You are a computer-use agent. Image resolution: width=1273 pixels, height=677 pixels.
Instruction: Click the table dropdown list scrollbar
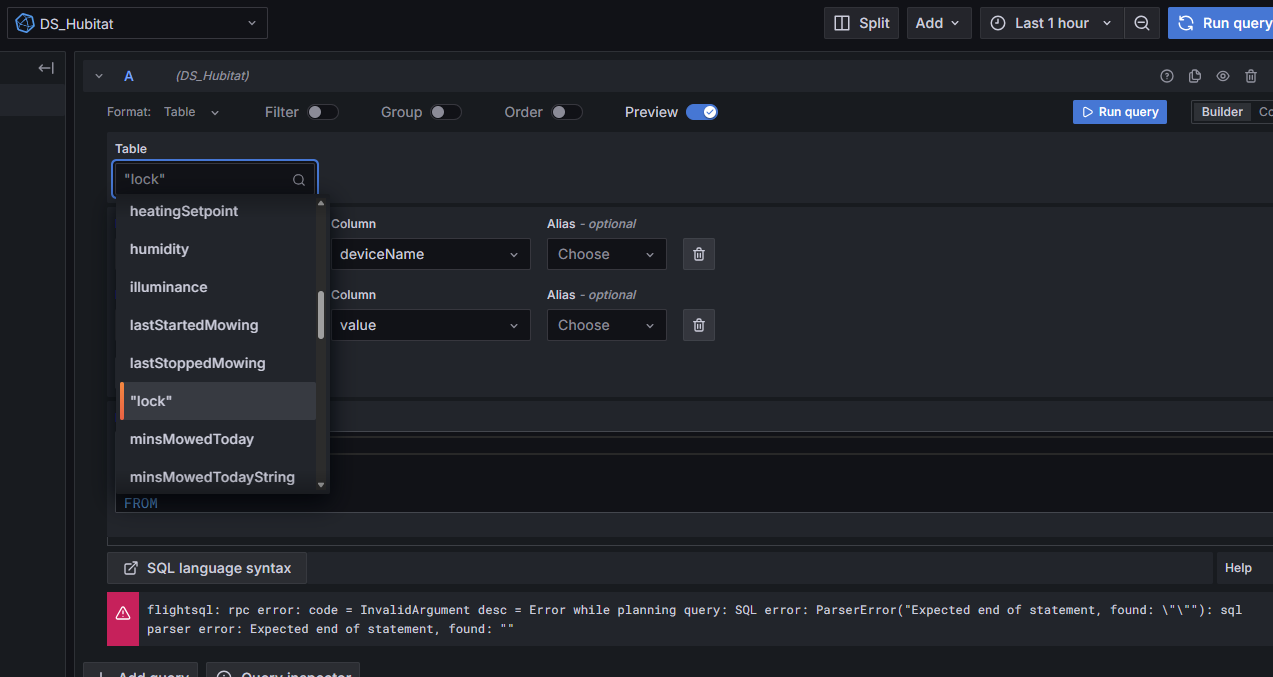coord(321,315)
